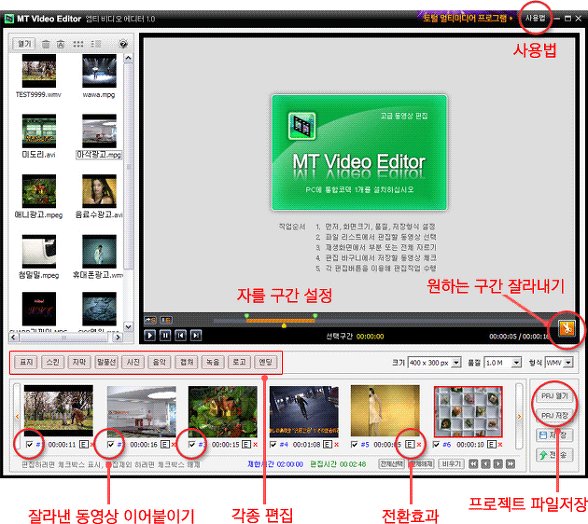Click the 녹음 record button
This screenshot has width=588, height=524.
click(x=213, y=362)
